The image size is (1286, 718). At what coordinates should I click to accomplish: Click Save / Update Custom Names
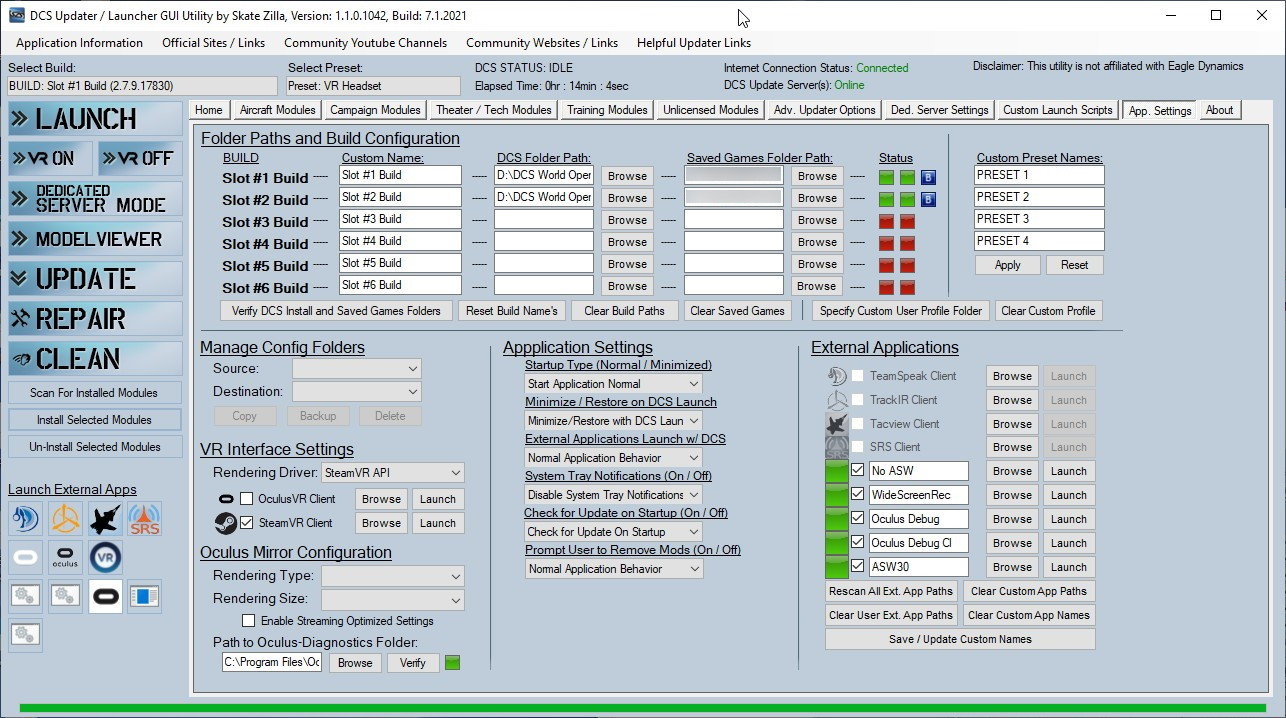[960, 639]
